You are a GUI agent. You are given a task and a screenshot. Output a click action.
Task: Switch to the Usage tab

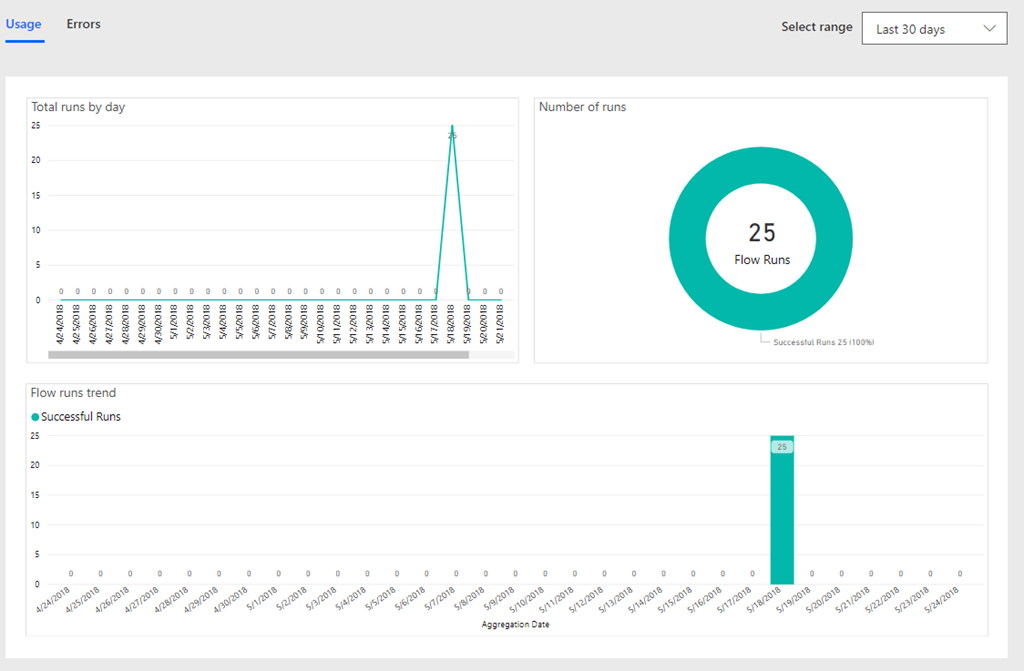[x=24, y=24]
